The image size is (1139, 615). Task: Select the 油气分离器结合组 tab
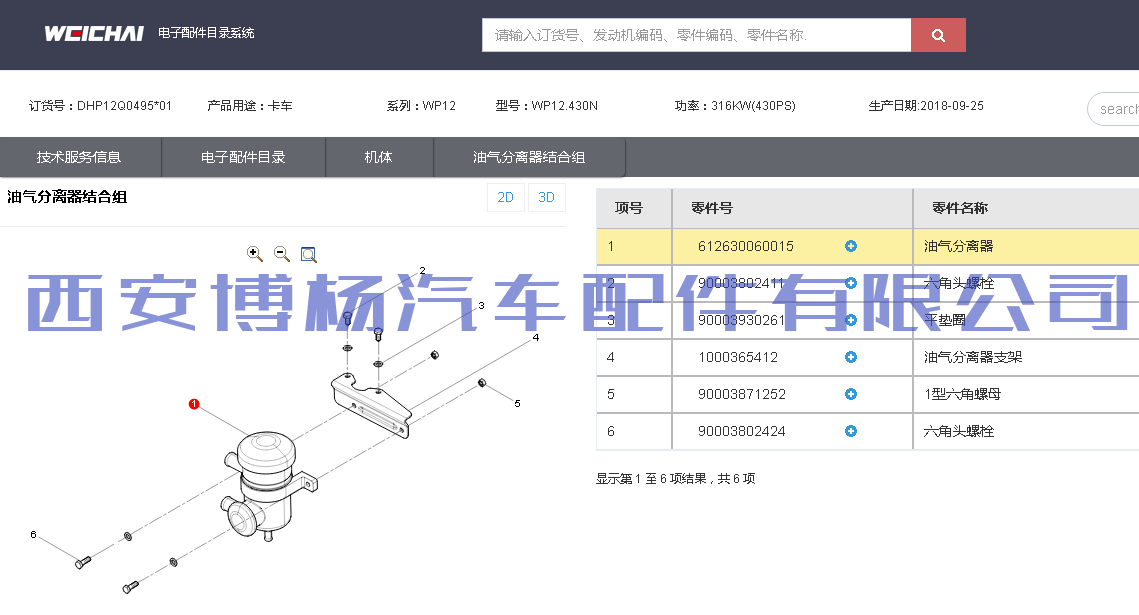pos(529,157)
